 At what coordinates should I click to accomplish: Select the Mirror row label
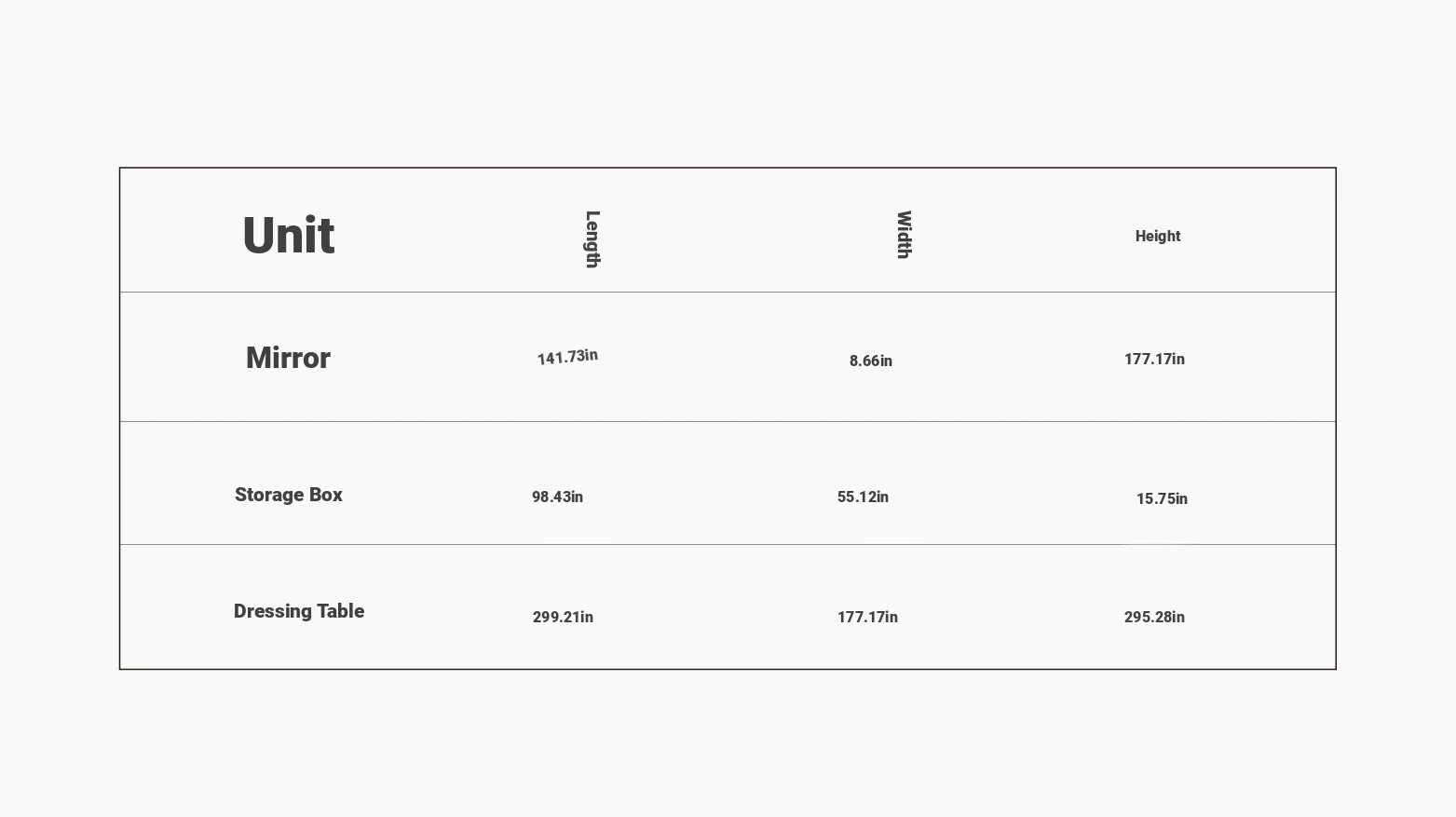point(288,358)
